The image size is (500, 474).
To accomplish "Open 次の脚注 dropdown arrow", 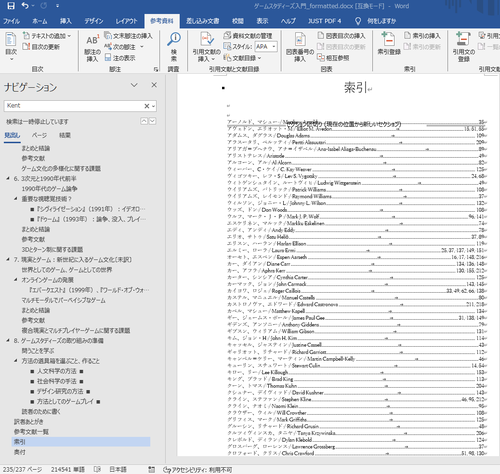I will click(142, 47).
